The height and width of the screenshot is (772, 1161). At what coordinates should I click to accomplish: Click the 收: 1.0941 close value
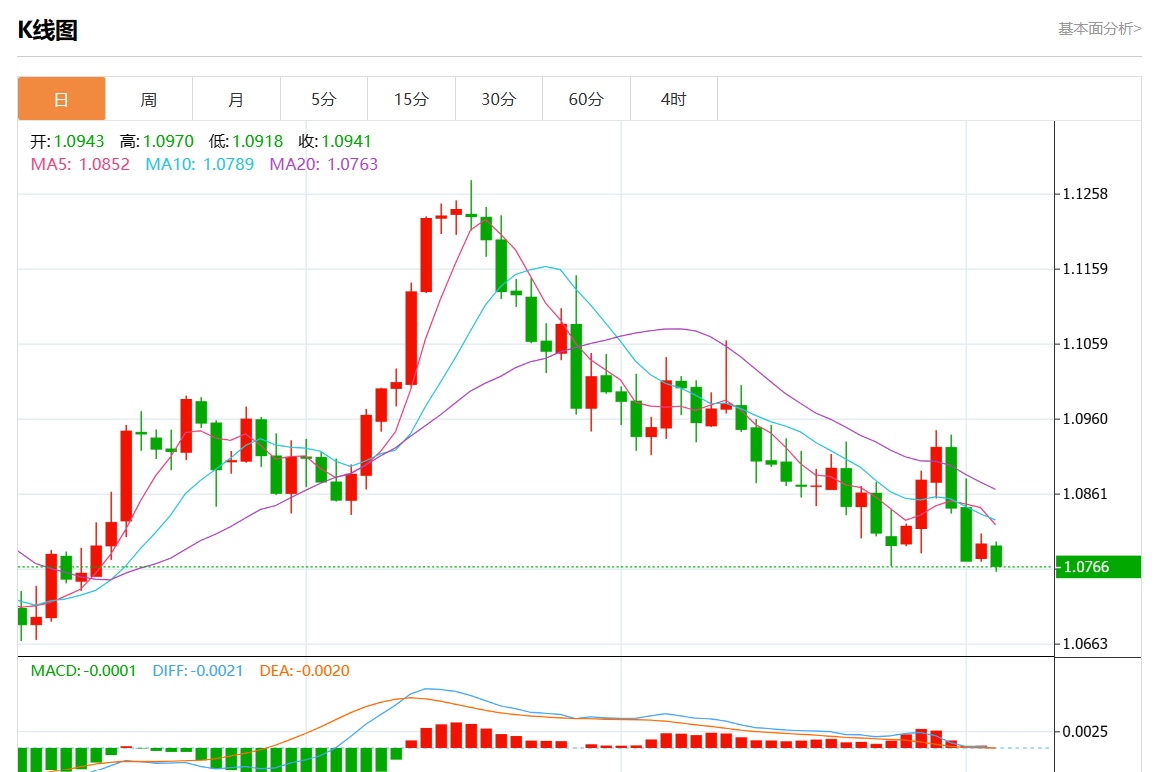pos(335,141)
